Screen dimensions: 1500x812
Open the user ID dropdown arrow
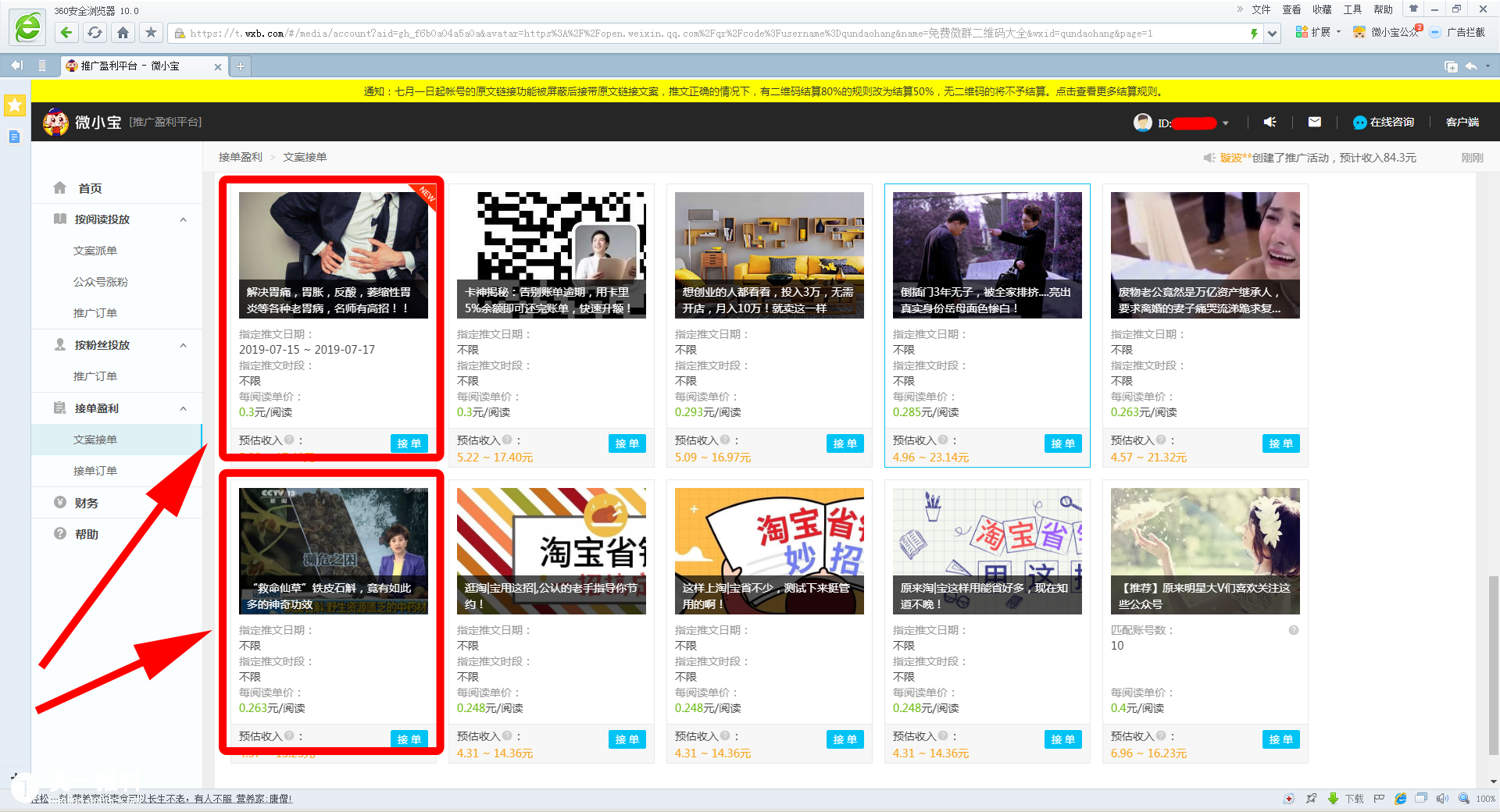click(1226, 123)
